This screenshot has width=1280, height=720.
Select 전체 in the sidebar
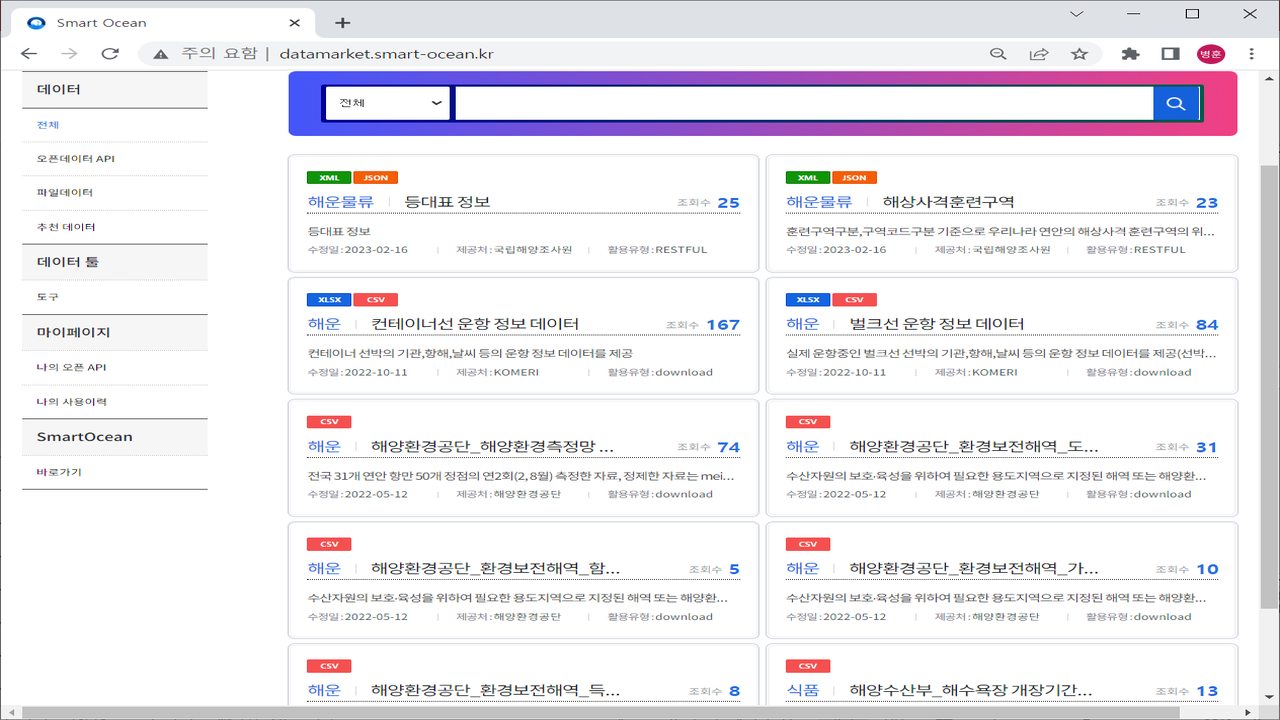point(48,125)
